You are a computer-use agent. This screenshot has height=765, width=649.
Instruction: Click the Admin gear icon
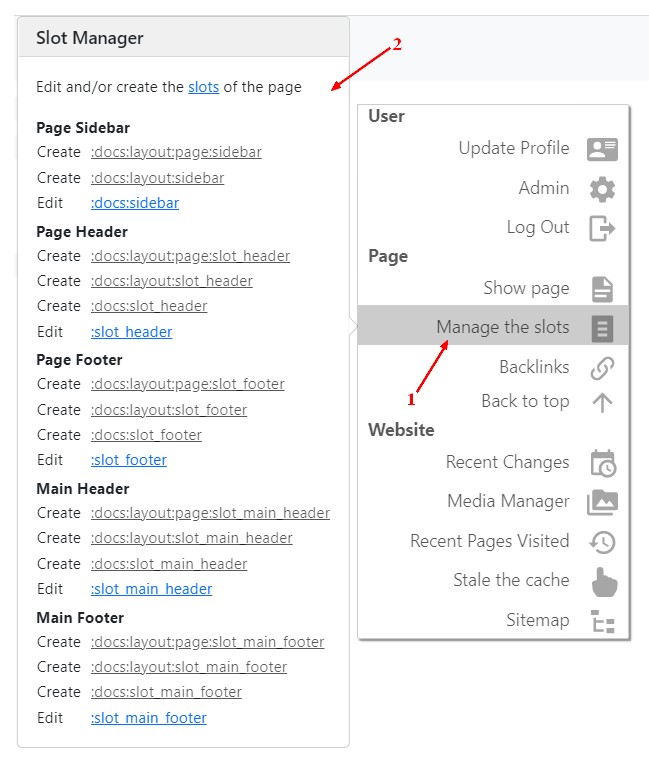[x=602, y=189]
